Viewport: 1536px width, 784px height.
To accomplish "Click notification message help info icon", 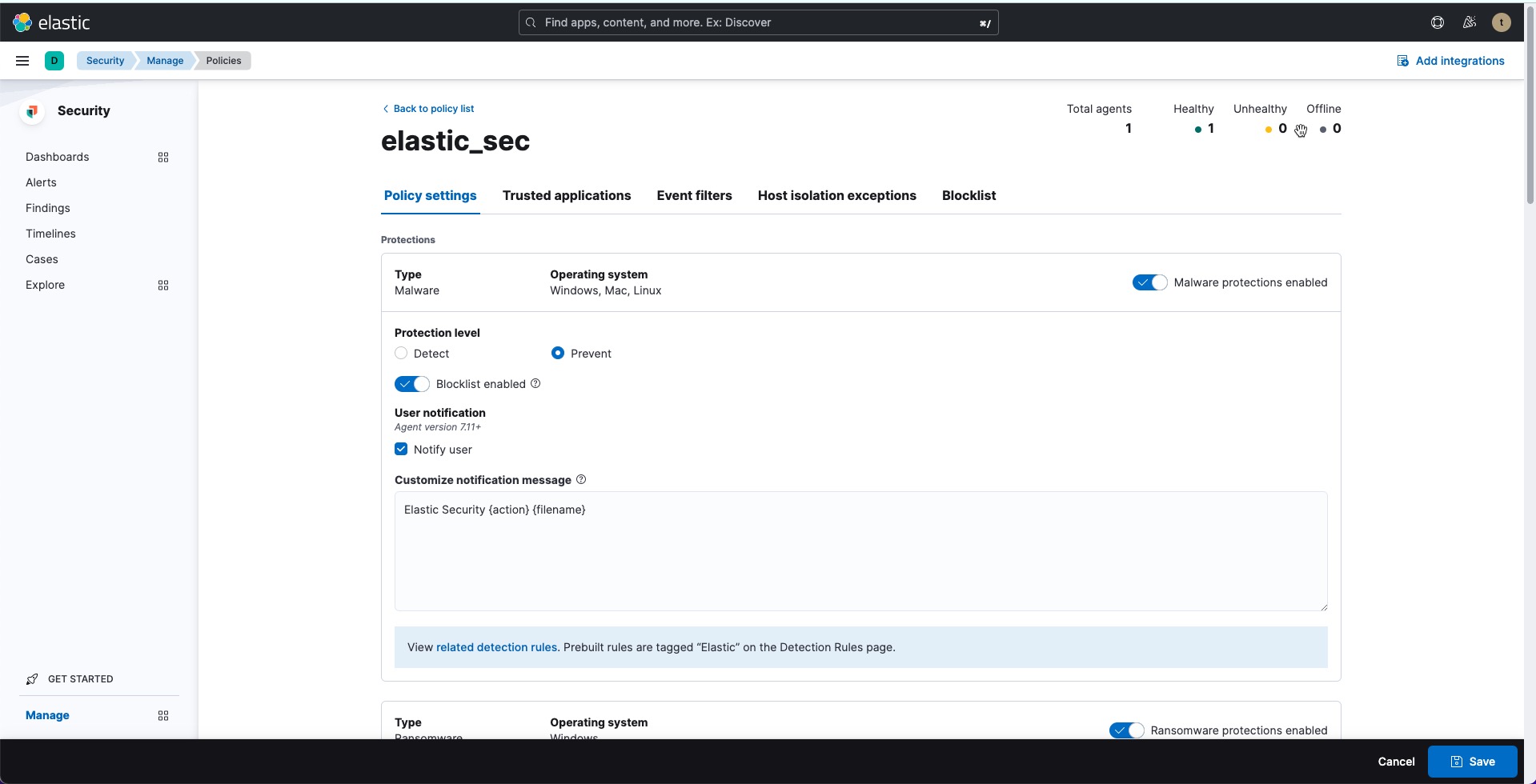I will 581,480.
